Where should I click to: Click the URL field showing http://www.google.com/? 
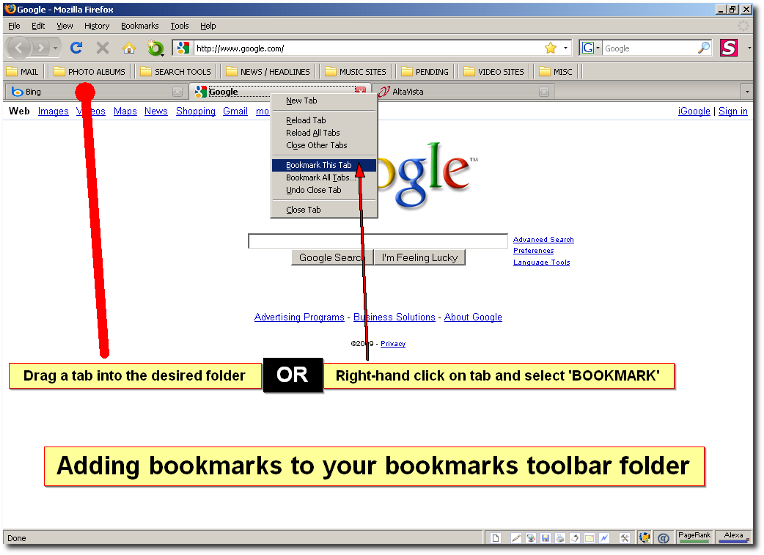point(368,48)
